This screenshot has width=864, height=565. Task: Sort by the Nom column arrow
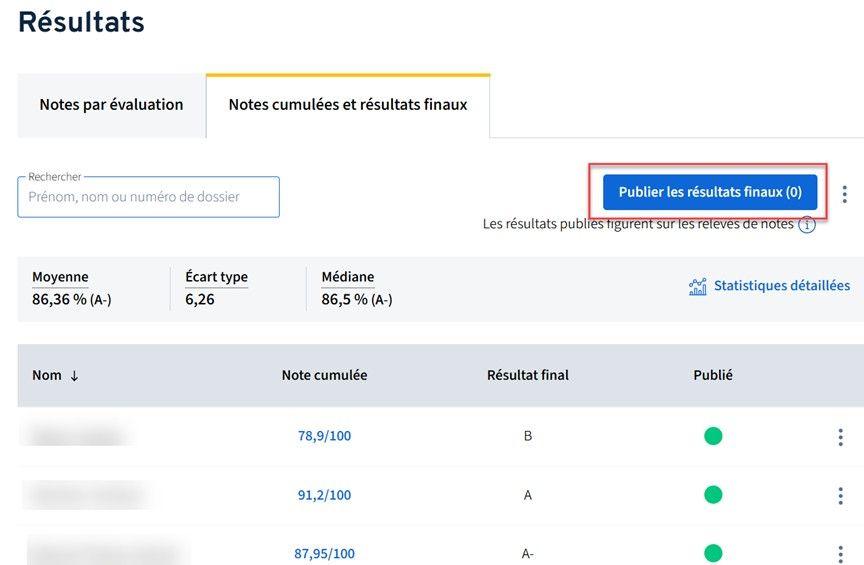point(74,376)
